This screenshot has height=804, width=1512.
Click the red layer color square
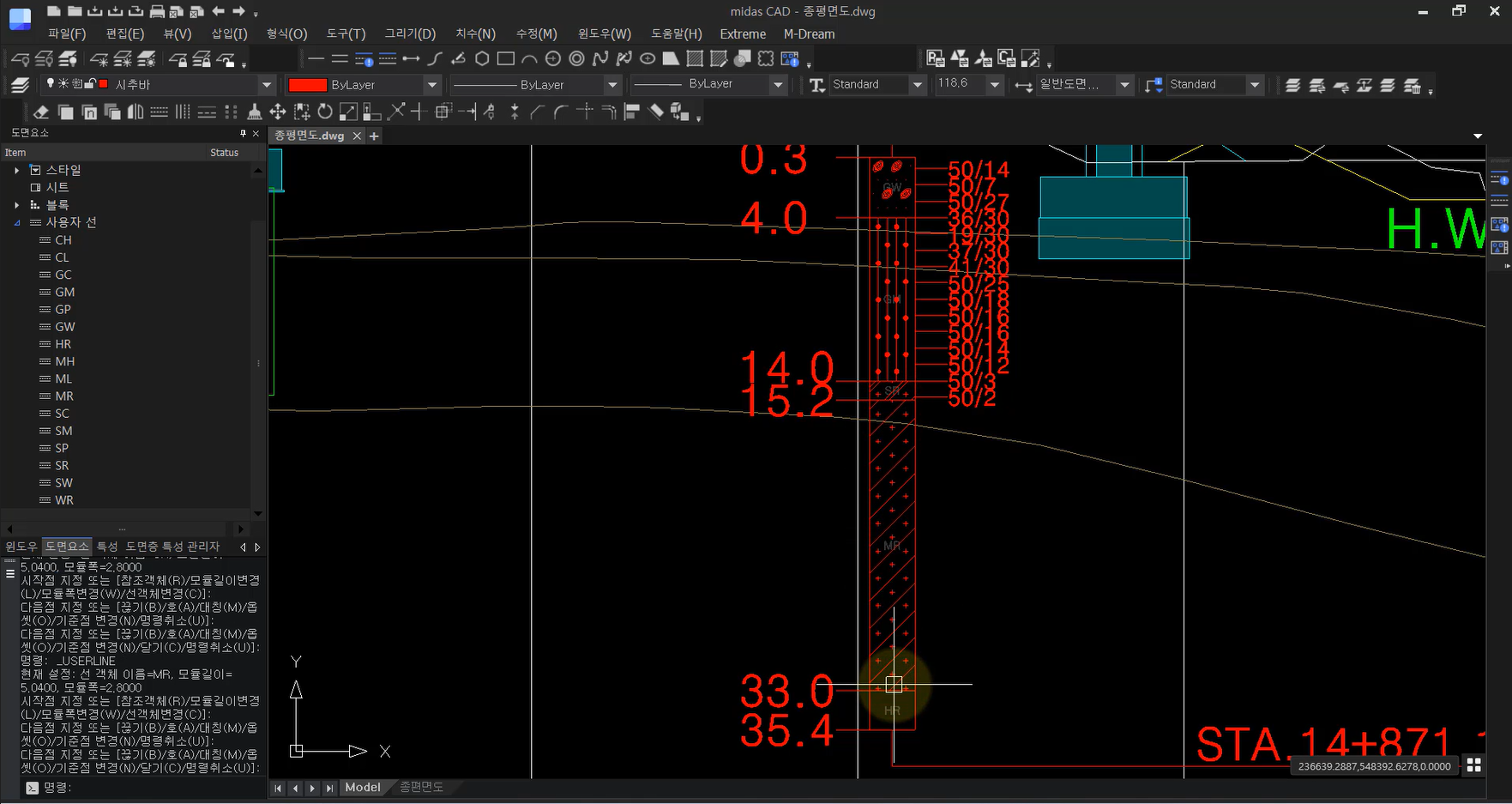pos(103,83)
